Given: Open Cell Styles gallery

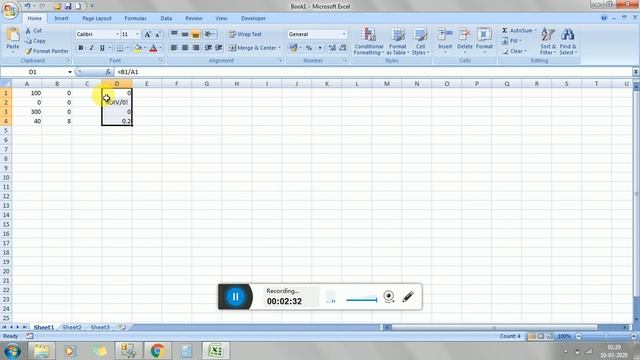Looking at the screenshot, I should [x=420, y=41].
